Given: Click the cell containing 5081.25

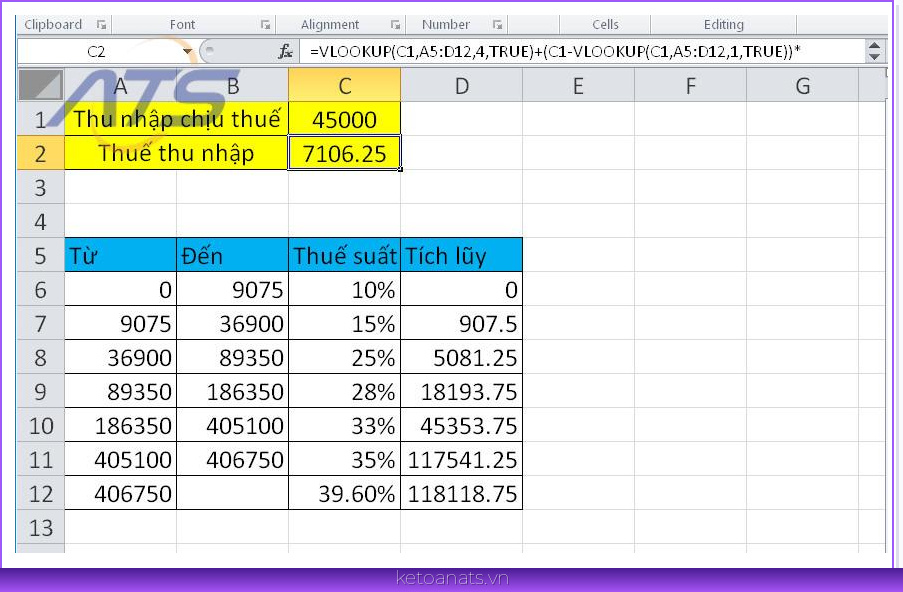Looking at the screenshot, I should [x=462, y=357].
